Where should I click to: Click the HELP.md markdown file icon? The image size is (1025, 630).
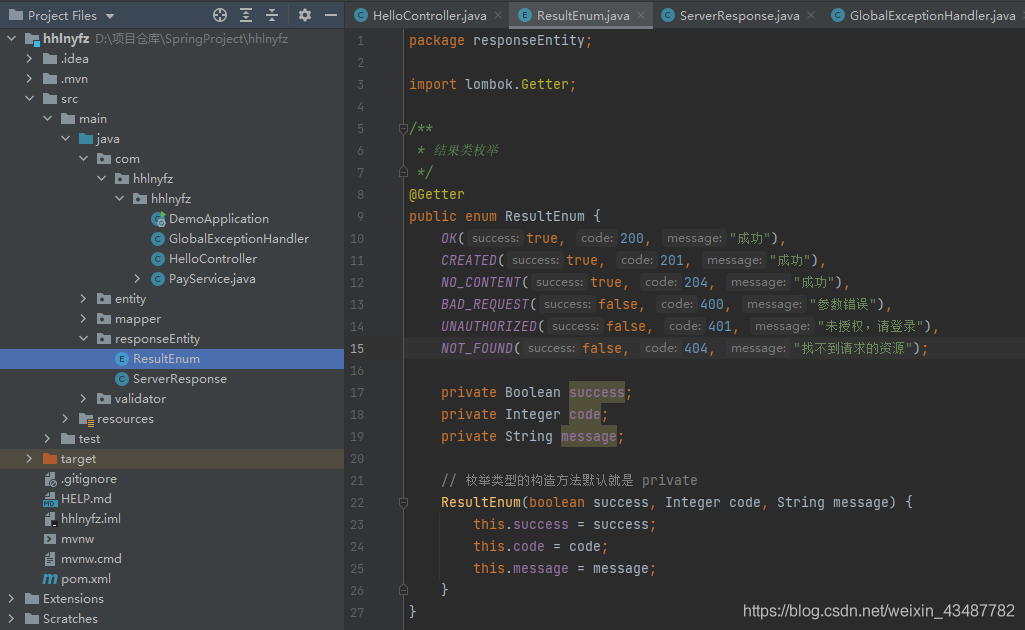(50, 499)
